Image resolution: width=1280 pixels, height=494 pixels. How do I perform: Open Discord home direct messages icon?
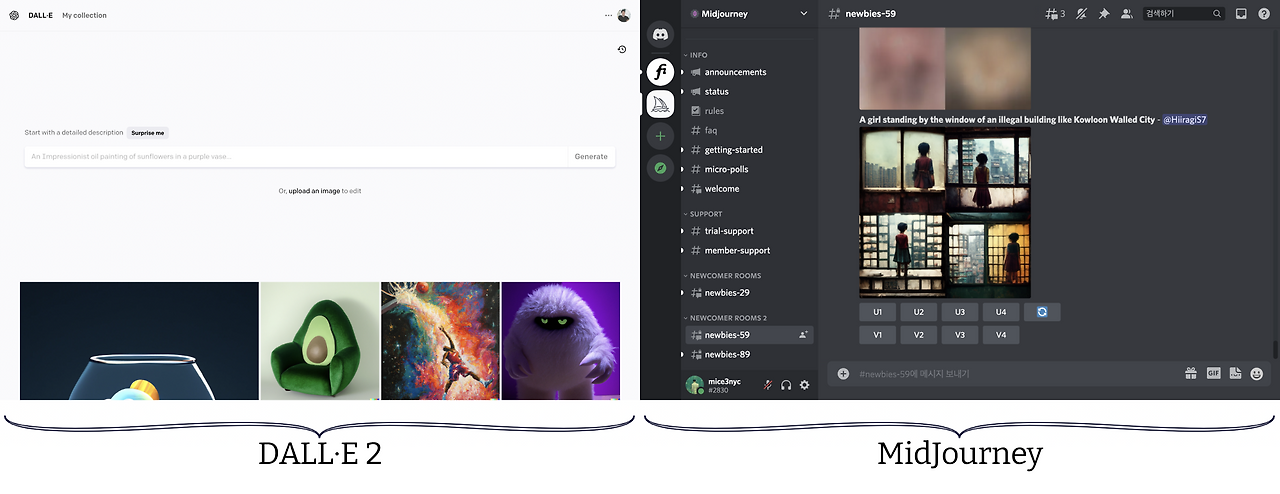tap(660, 34)
